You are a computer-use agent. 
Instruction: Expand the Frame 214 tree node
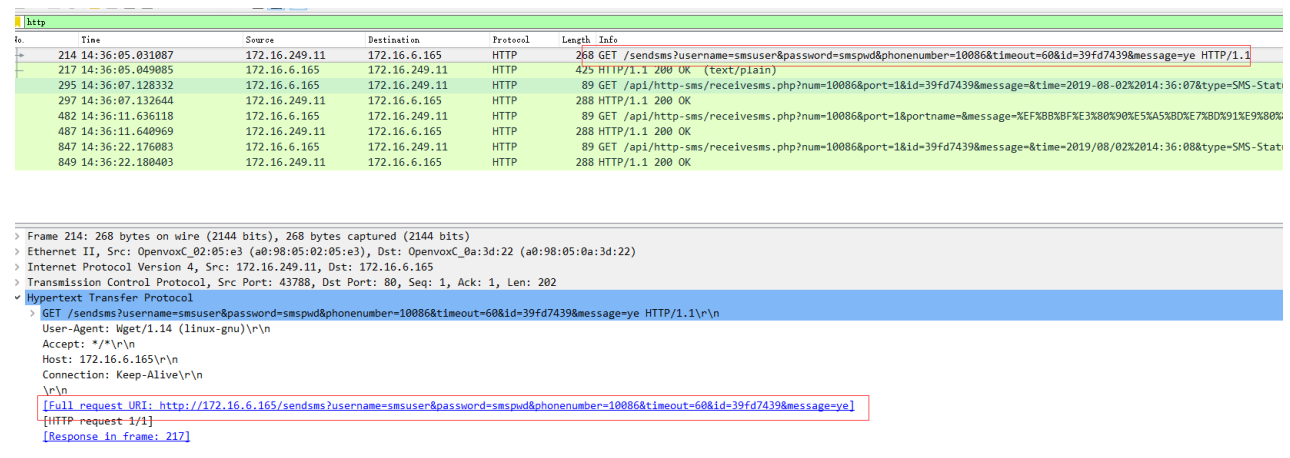(x=19, y=236)
